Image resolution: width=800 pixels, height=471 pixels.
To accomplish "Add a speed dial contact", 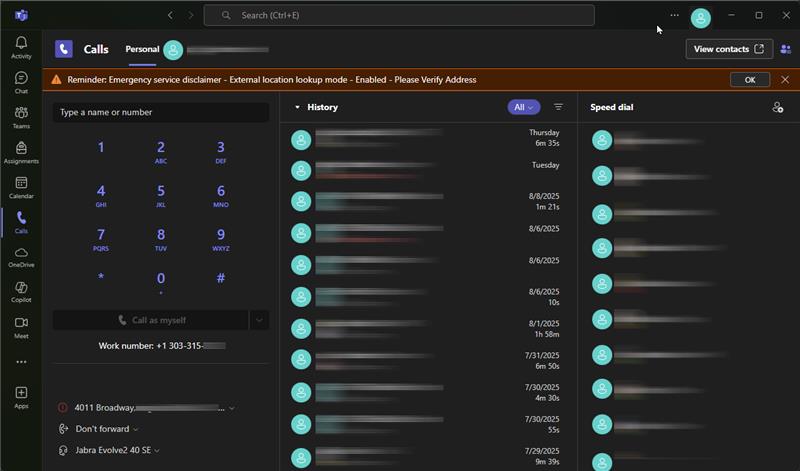I will click(x=778, y=107).
